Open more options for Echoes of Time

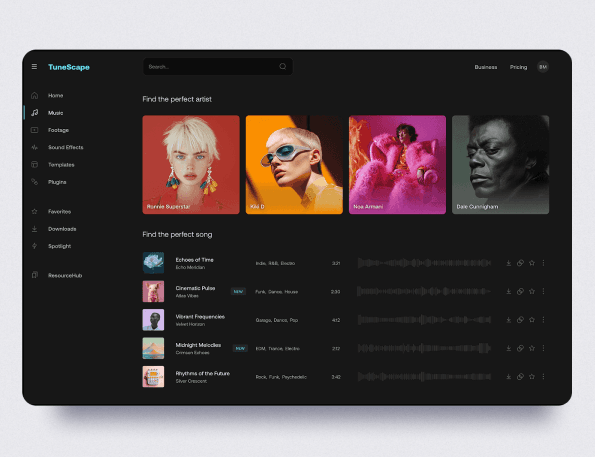[x=543, y=263]
